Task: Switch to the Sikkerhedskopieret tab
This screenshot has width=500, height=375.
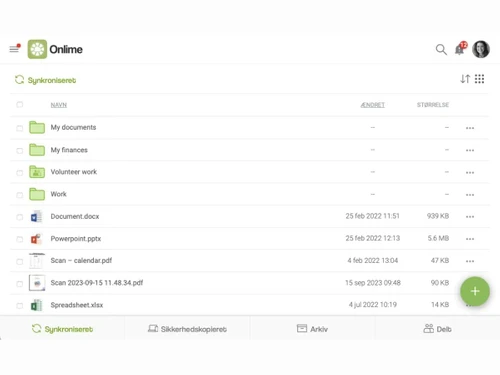Action: click(187, 329)
